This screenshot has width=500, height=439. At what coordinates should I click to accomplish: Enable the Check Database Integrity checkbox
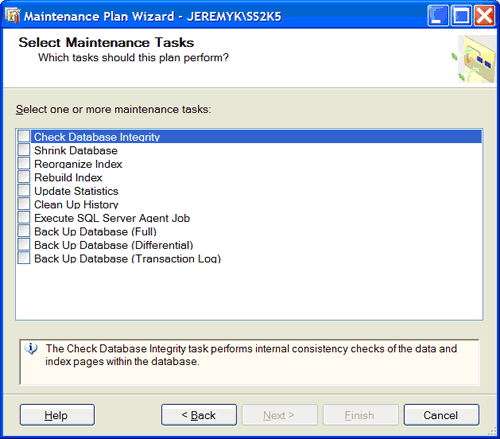pos(24,136)
